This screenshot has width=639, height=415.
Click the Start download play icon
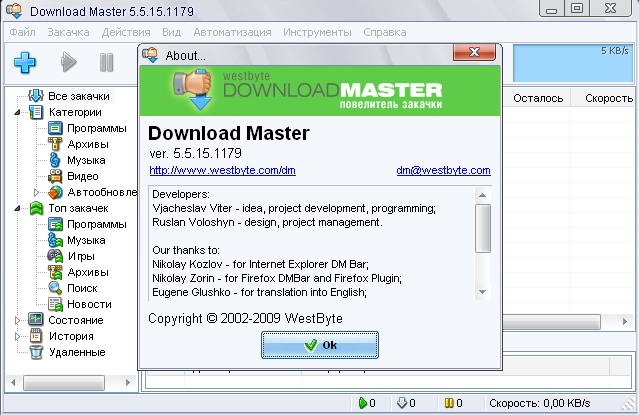[x=68, y=62]
